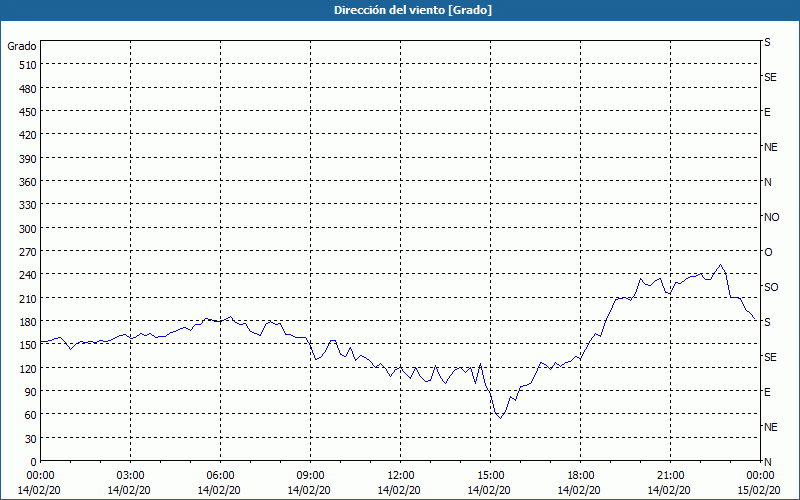
Task: Click the "Grado" unit label on the left axis
Action: point(22,46)
